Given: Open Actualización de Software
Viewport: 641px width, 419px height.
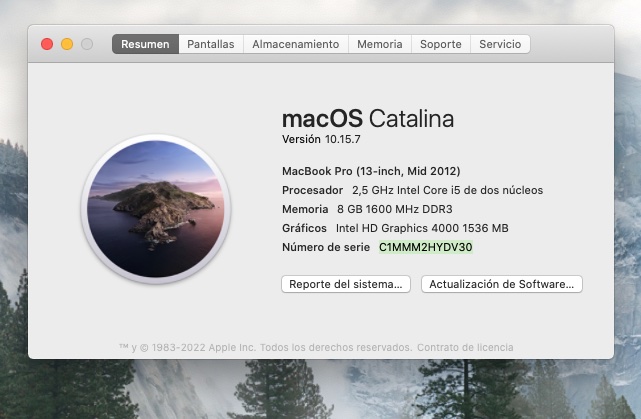Looking at the screenshot, I should pyautogui.click(x=501, y=284).
